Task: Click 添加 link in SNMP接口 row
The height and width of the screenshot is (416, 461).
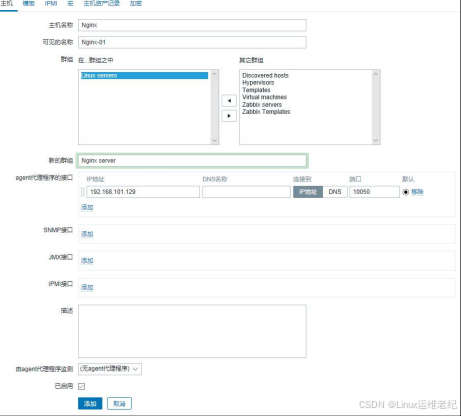Action: pos(87,234)
